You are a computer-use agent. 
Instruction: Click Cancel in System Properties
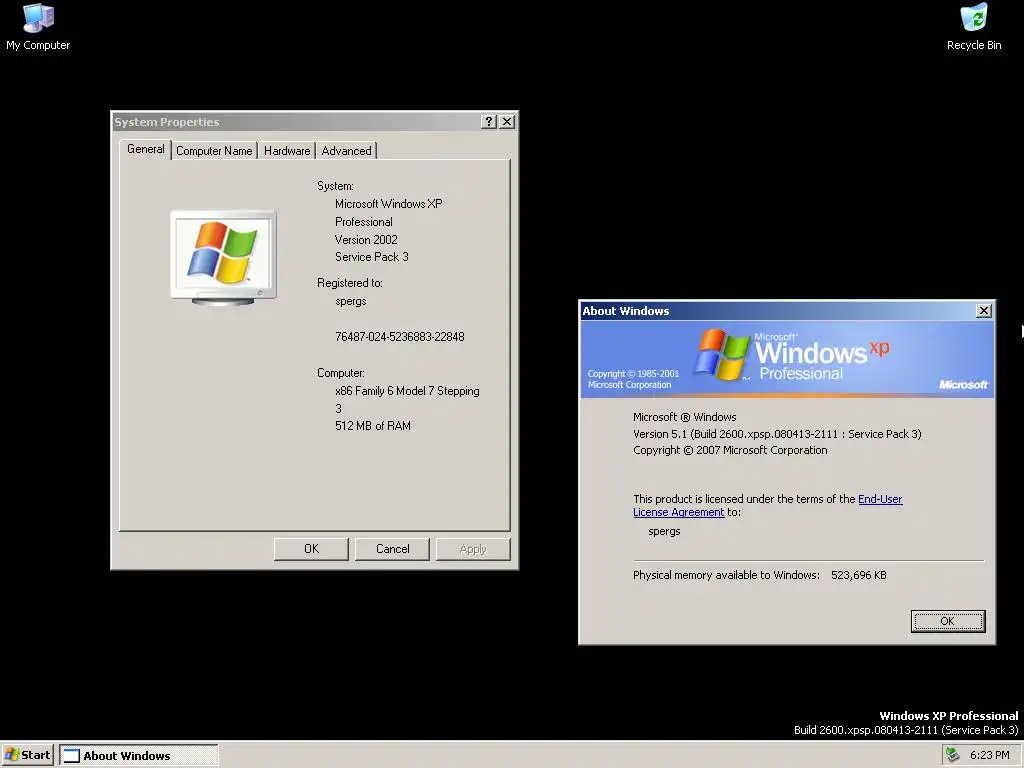tap(392, 549)
